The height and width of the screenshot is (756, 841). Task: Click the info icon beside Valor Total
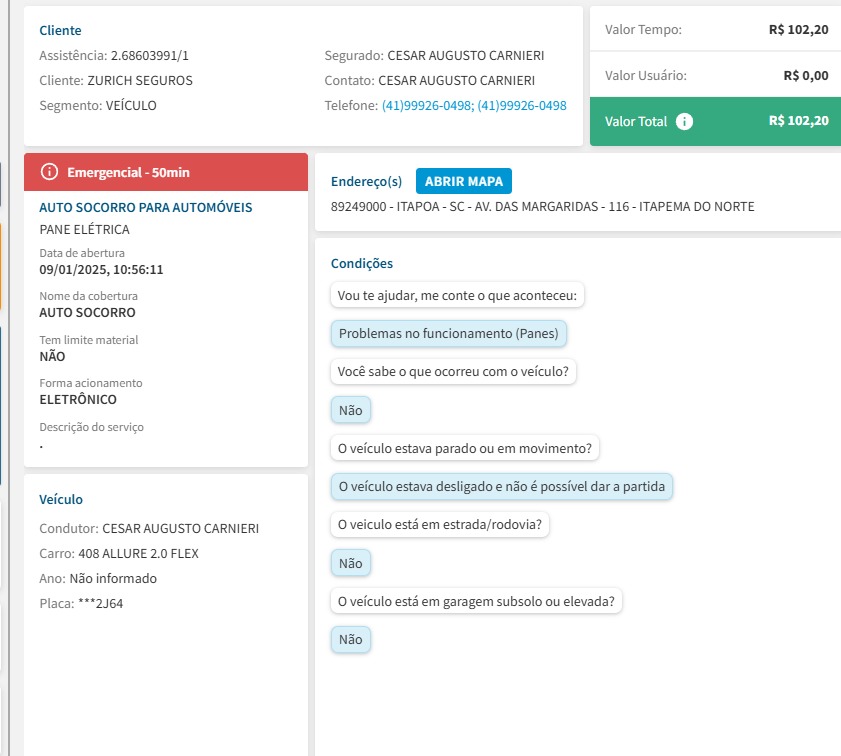point(684,121)
